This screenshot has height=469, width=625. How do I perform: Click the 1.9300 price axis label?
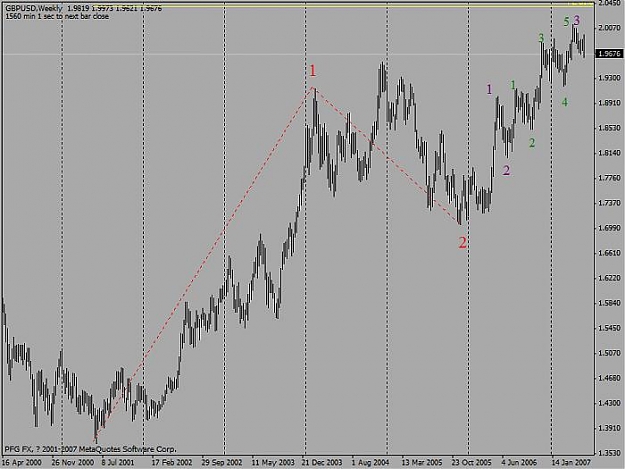tap(610, 78)
